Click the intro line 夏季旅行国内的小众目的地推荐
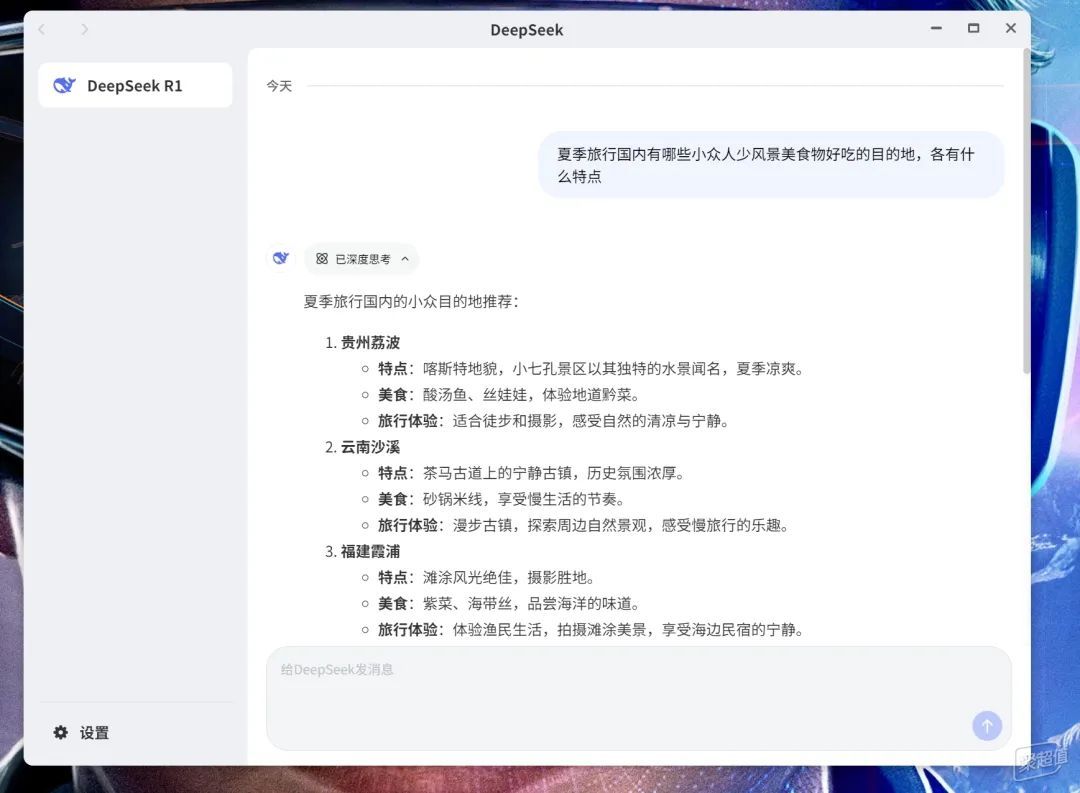Viewport: 1080px width, 793px height. pos(411,302)
